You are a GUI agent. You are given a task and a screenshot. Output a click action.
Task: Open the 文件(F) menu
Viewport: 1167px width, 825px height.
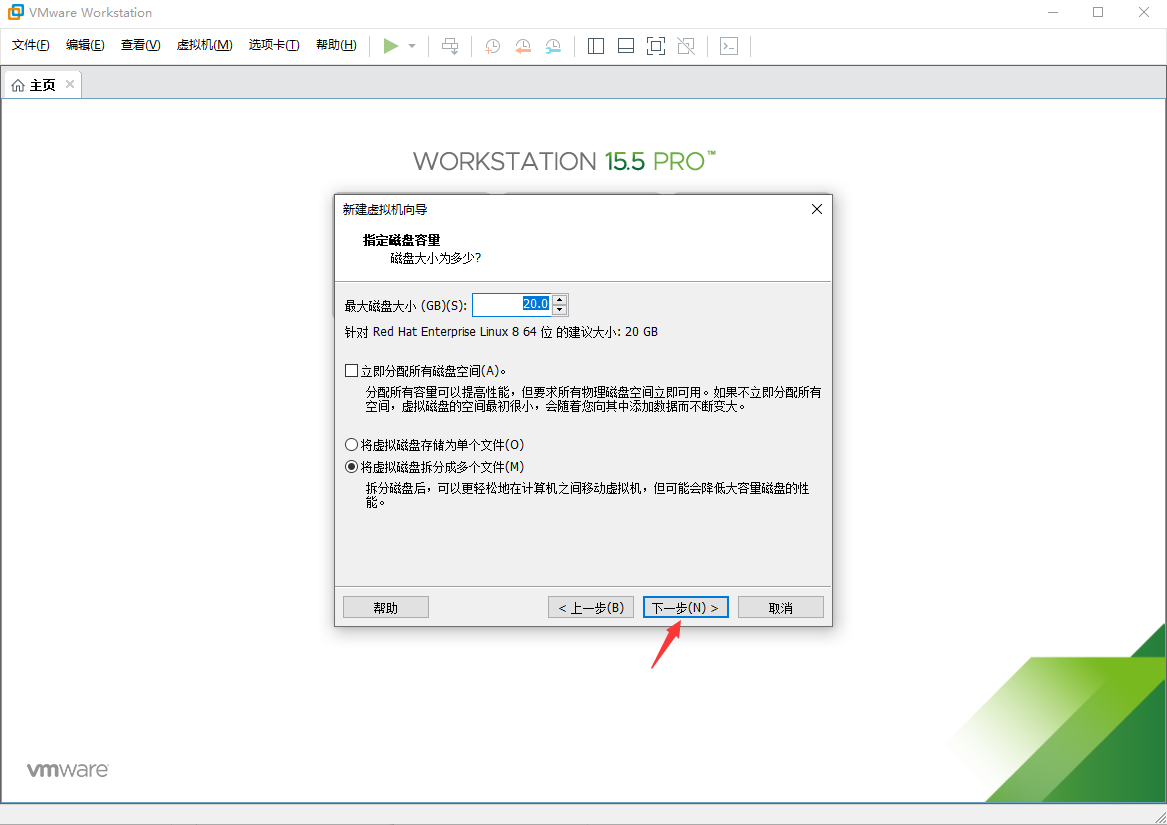(31, 45)
